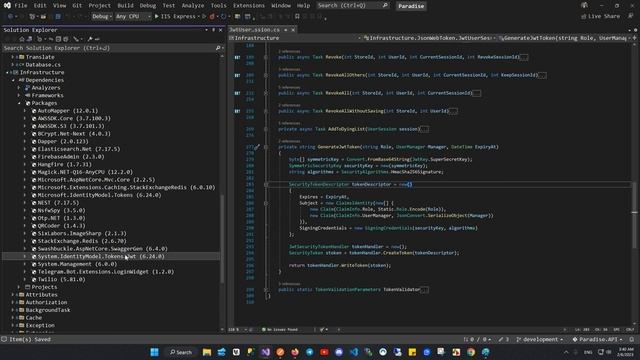Viewport: 640px width, 360px height.
Task: Expand the collapsed TokenValidator outline
Action: pos(266,290)
